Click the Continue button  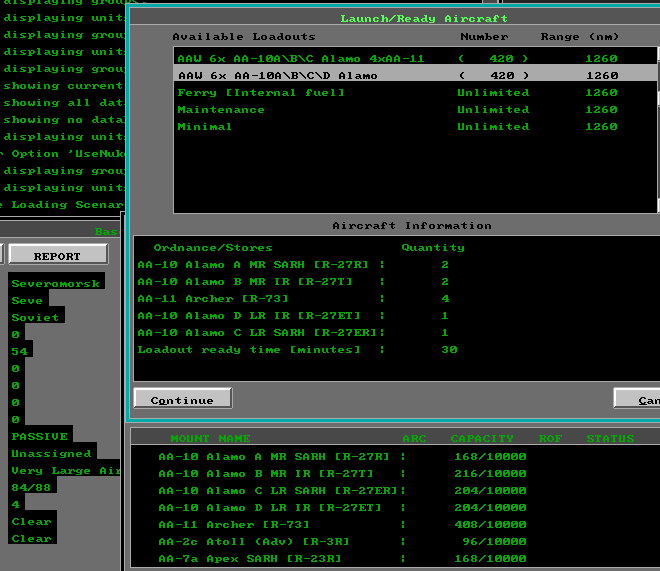183,398
